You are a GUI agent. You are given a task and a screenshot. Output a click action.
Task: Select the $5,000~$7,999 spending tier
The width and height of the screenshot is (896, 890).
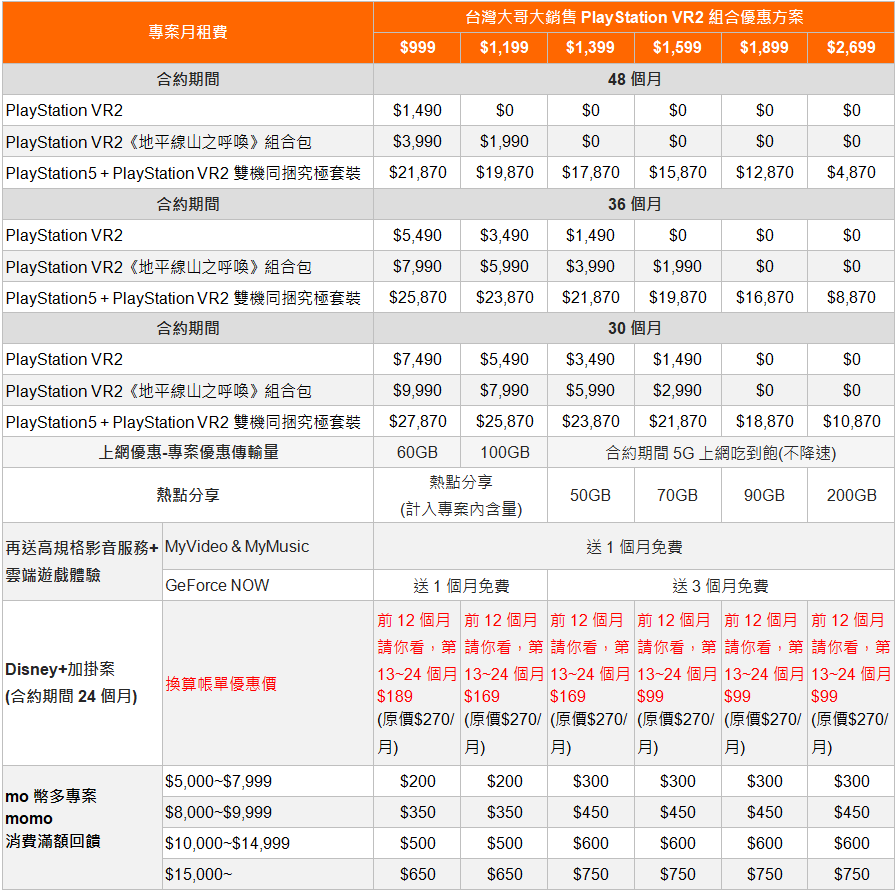tap(268, 781)
